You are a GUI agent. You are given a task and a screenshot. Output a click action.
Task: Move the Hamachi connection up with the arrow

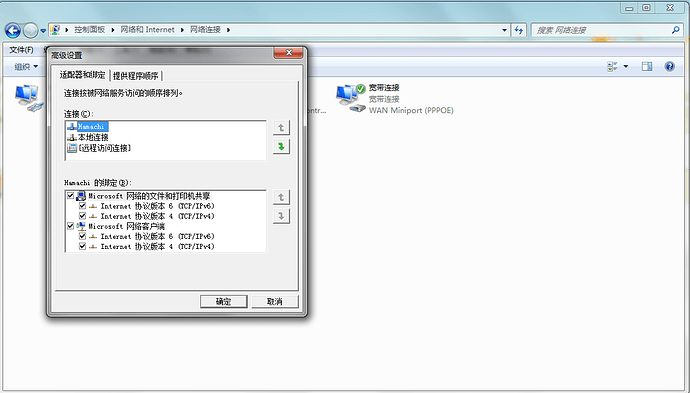coord(281,128)
